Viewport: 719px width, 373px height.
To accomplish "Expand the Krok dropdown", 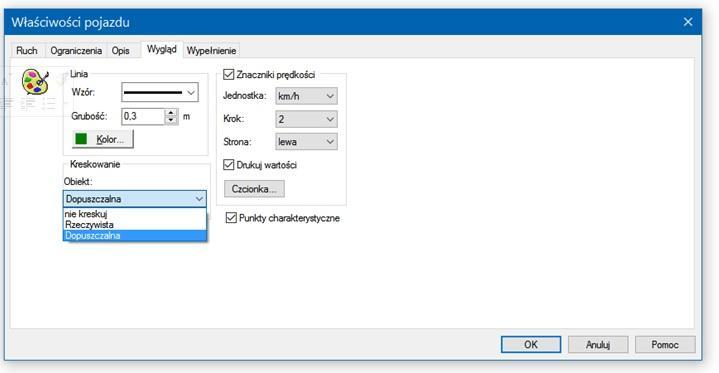I will point(306,119).
